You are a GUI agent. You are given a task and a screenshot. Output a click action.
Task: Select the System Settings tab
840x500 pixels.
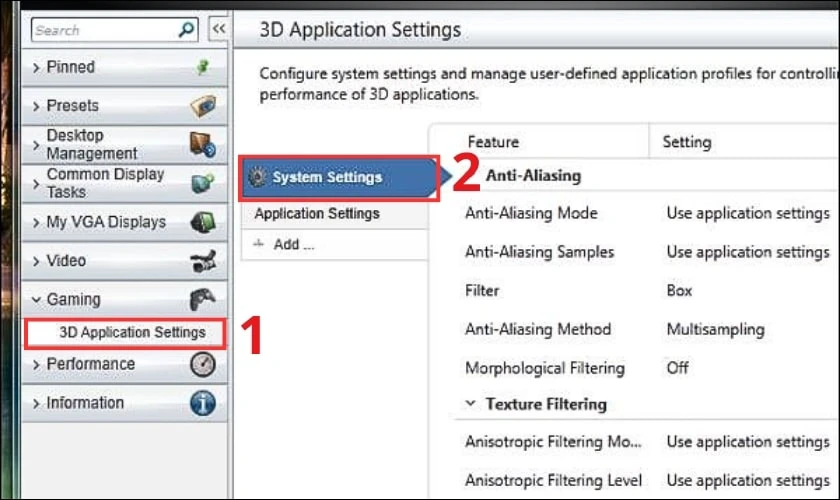tap(339, 178)
